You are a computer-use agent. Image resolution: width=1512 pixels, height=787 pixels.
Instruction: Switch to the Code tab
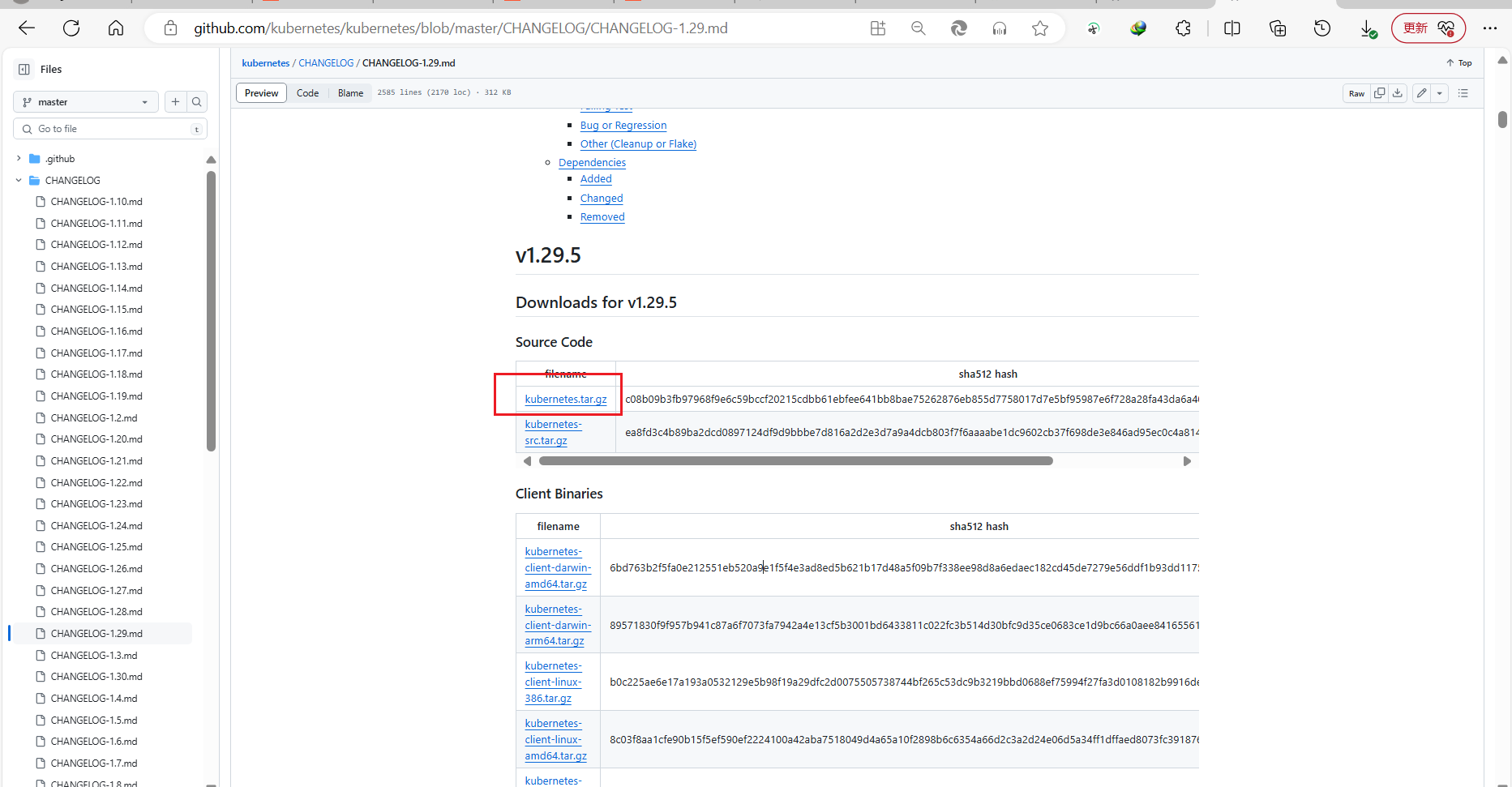coord(308,93)
